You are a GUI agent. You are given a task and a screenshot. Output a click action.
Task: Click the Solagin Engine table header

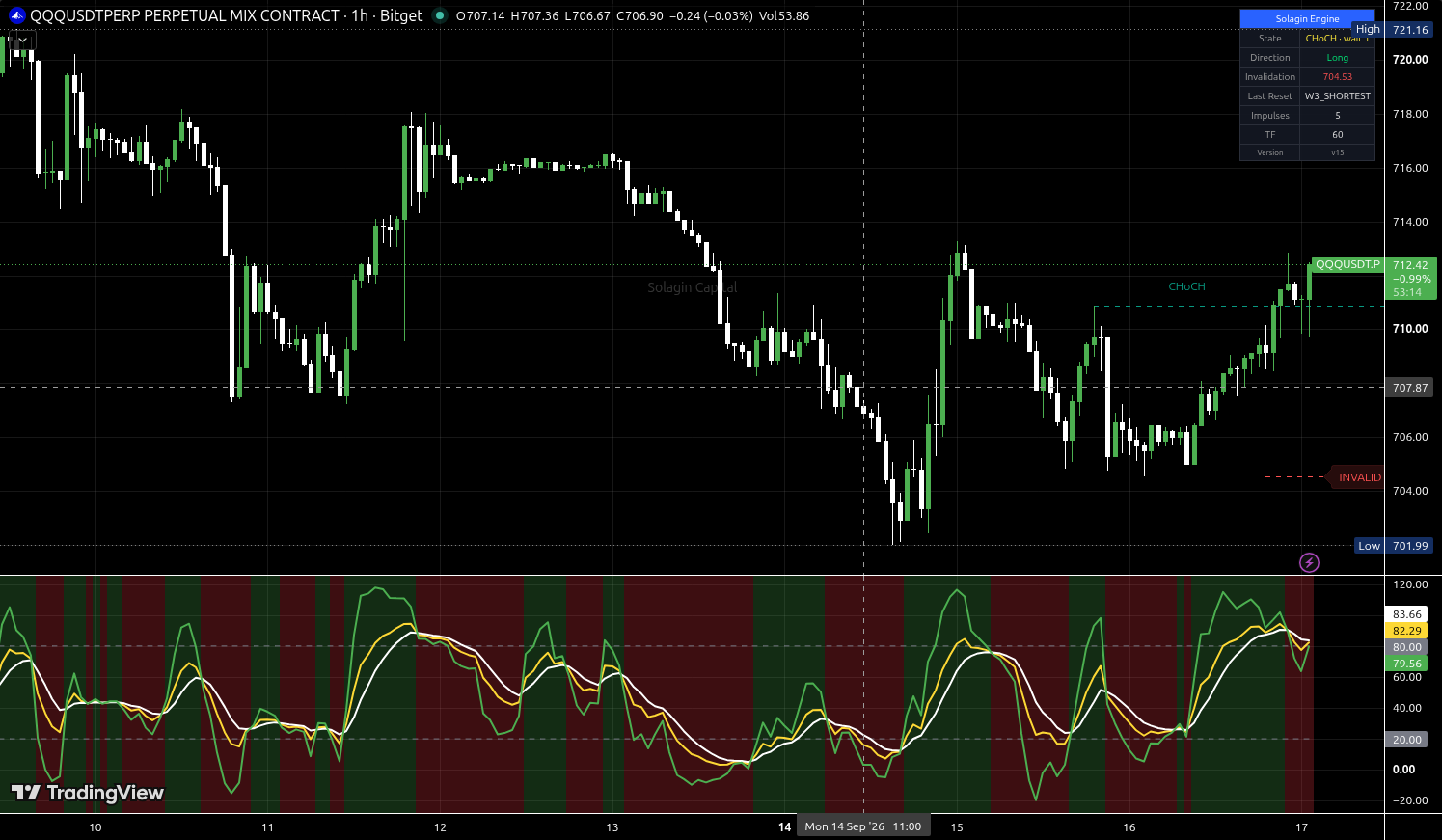(x=1307, y=19)
